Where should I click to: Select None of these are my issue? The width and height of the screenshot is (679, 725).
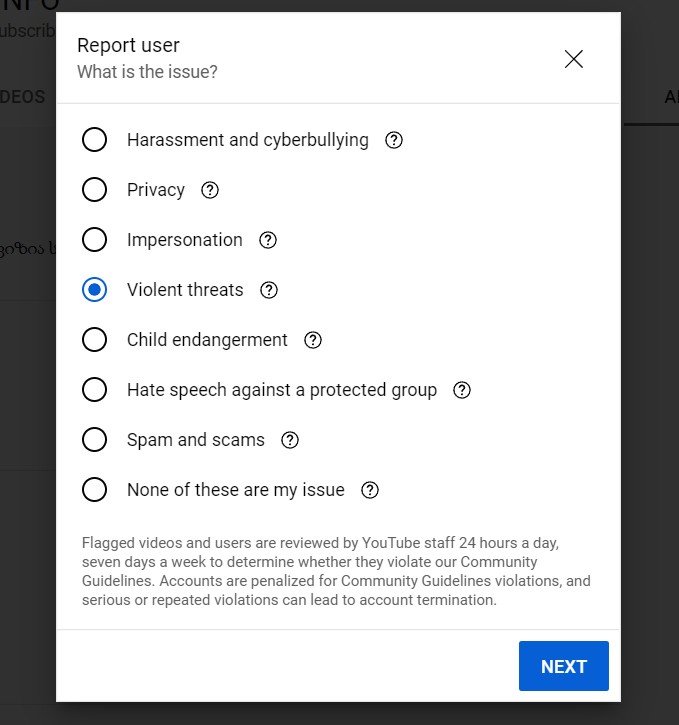coord(94,489)
